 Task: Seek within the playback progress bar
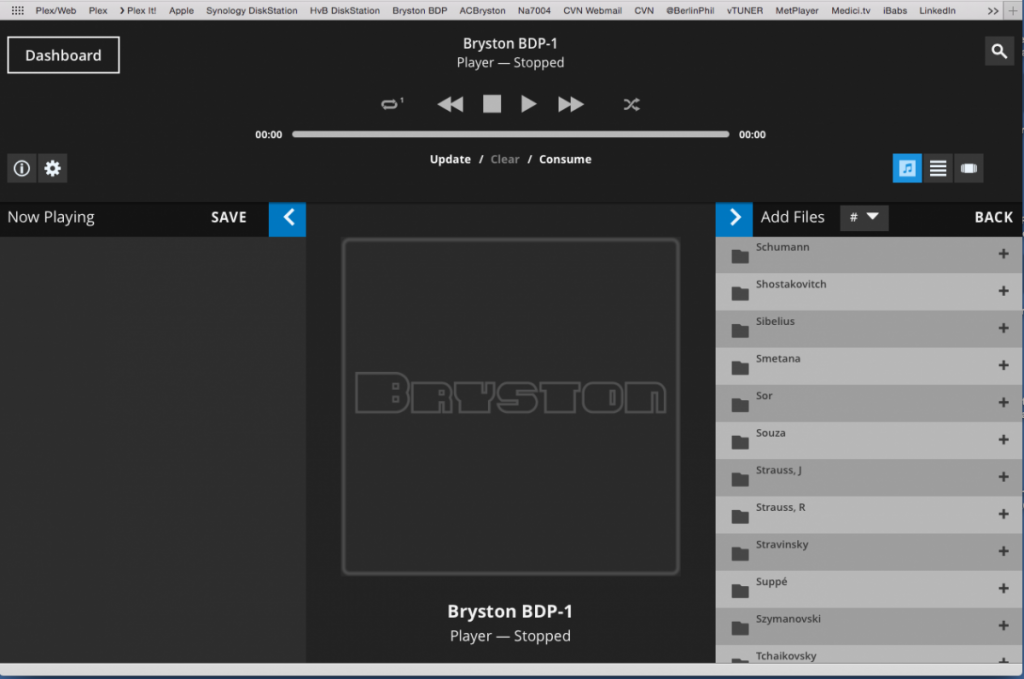click(511, 134)
